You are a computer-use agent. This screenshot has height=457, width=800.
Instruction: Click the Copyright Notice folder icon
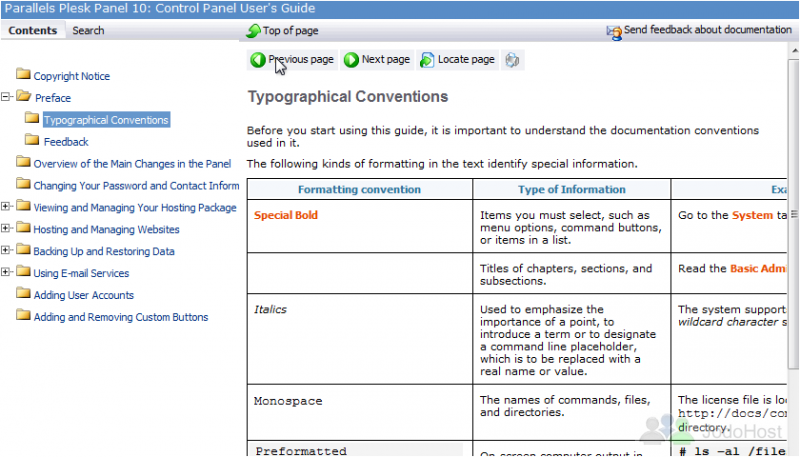[x=23, y=74]
